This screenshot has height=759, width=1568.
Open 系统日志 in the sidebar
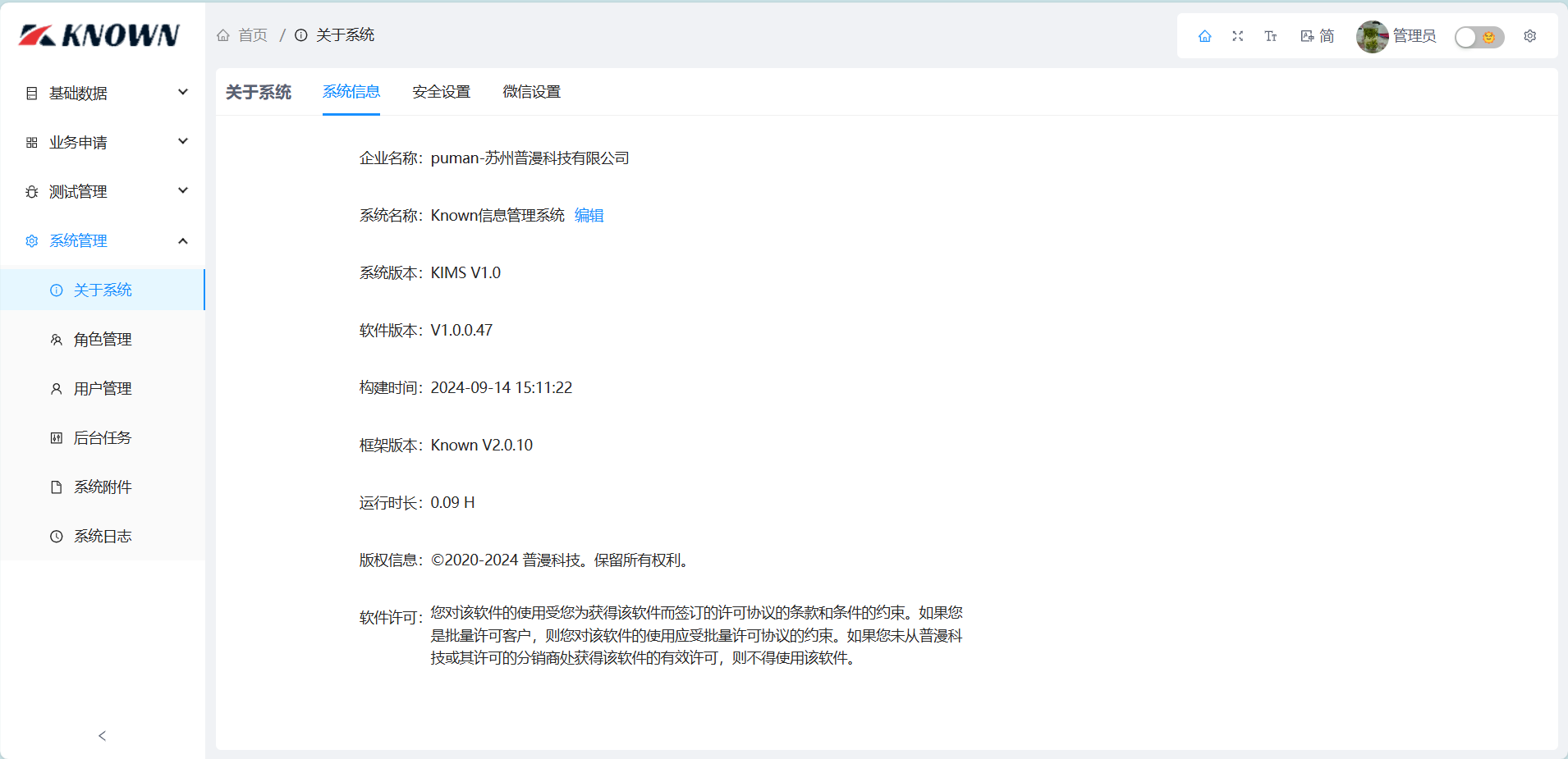coord(103,536)
